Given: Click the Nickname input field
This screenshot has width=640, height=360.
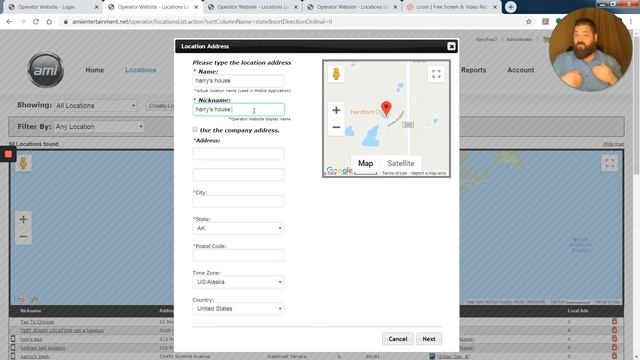Looking at the screenshot, I should pyautogui.click(x=238, y=109).
